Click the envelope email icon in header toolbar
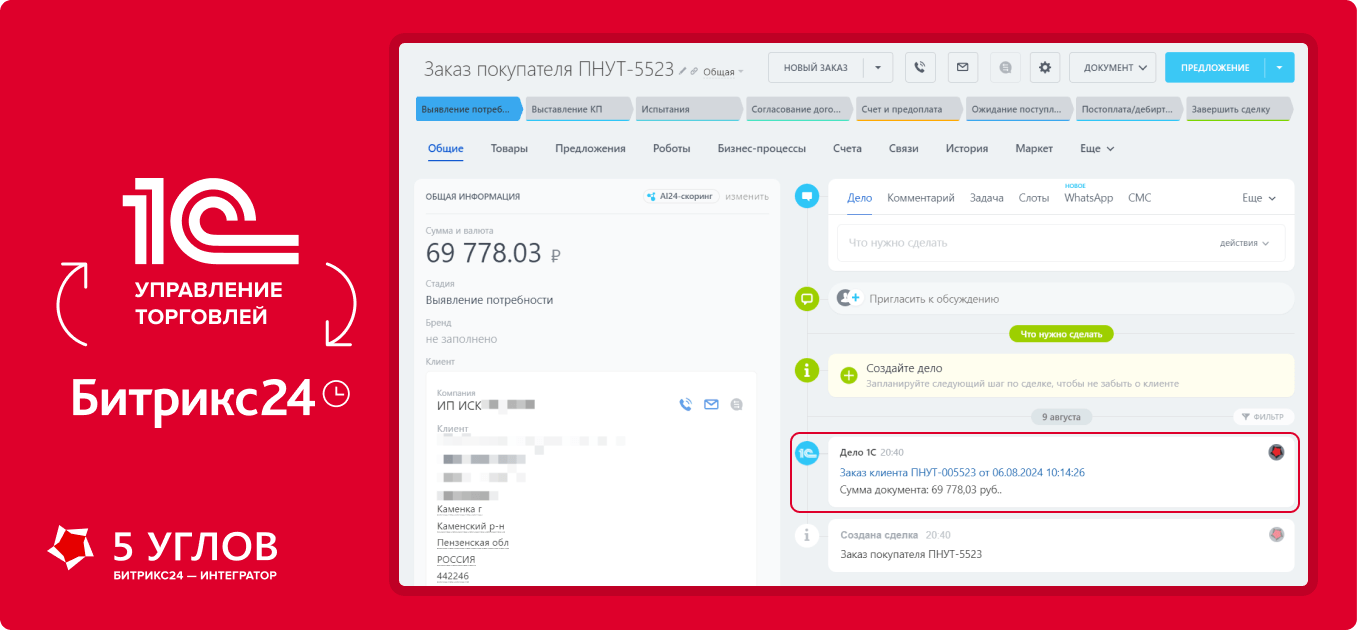Viewport: 1357px width, 630px height. [x=962, y=67]
